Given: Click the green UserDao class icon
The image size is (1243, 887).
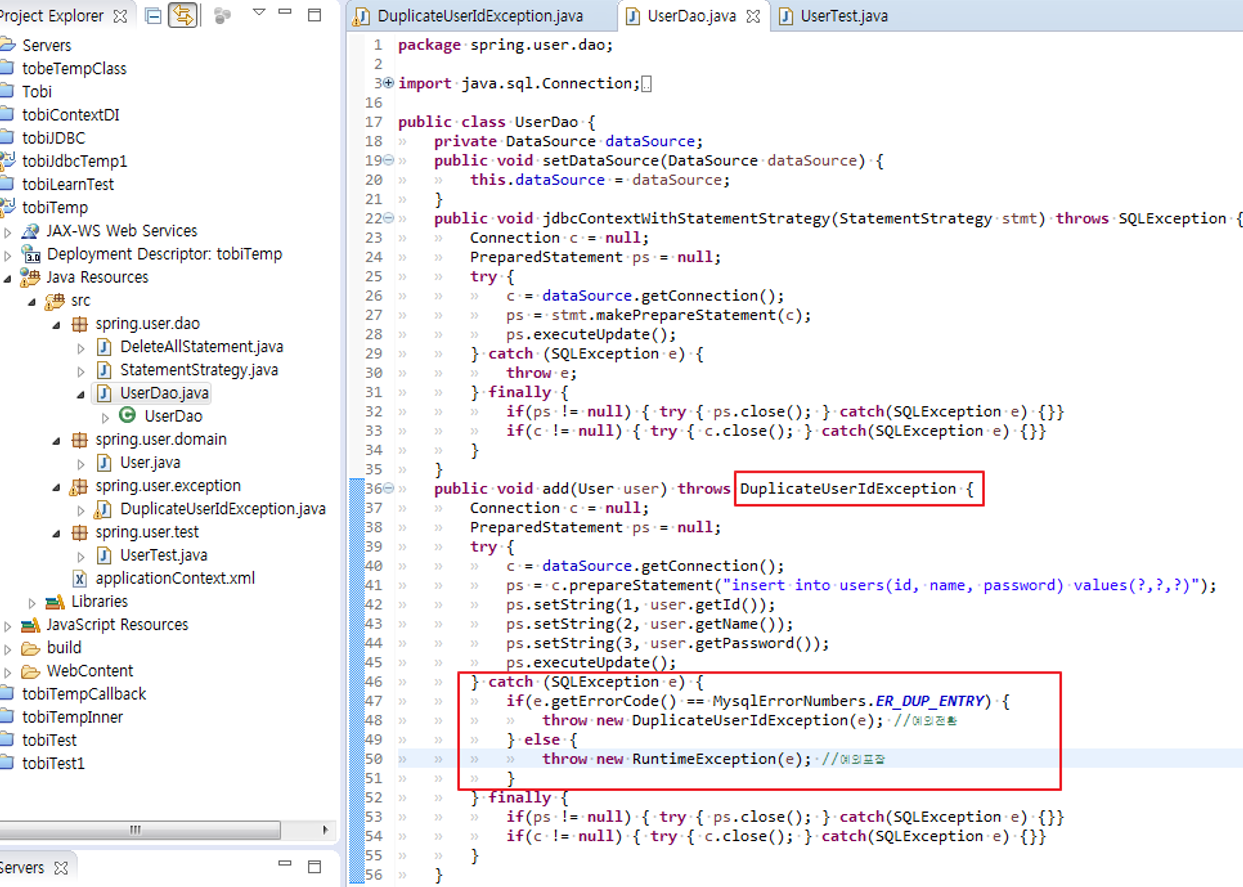Looking at the screenshot, I should click(128, 416).
